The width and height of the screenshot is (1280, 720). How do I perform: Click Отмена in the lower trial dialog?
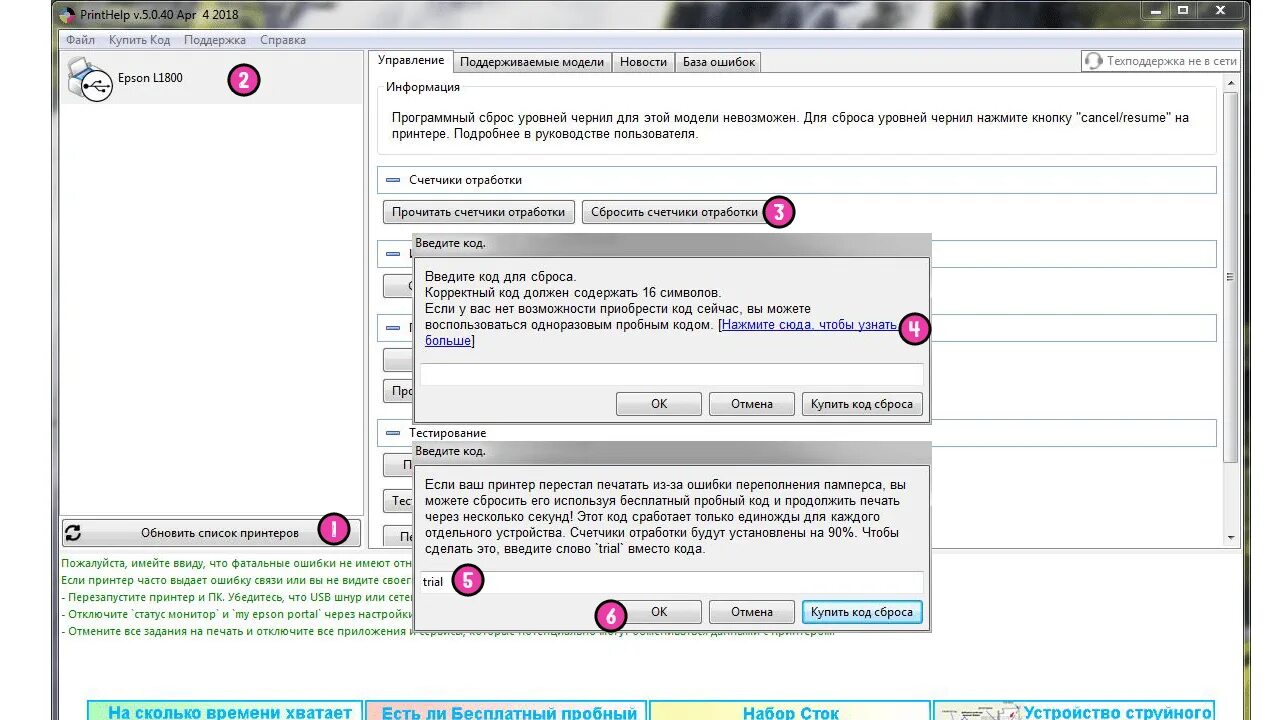click(x=751, y=612)
